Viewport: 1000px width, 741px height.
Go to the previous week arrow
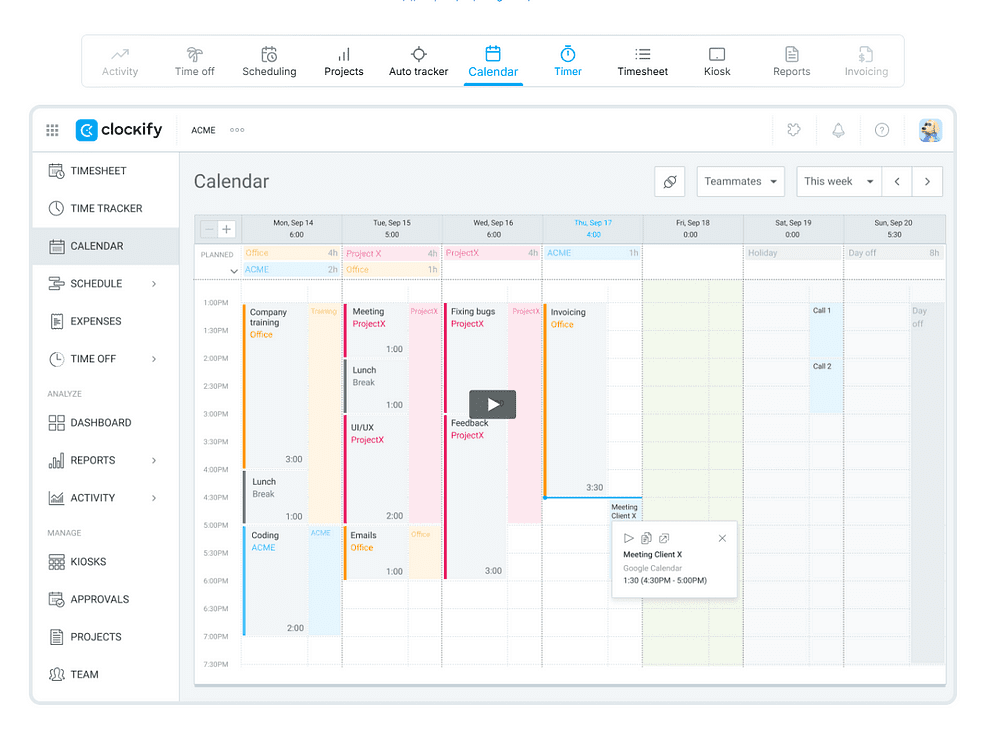coord(897,182)
